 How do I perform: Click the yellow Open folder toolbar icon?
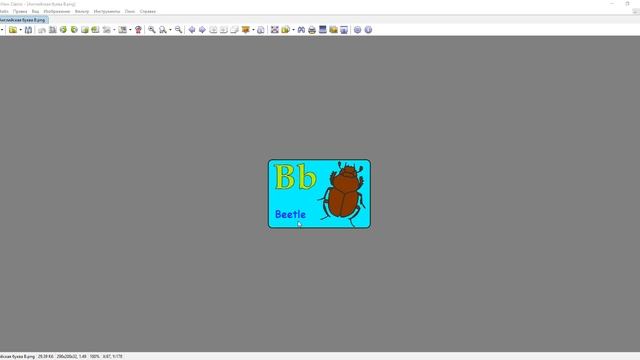tap(13, 30)
